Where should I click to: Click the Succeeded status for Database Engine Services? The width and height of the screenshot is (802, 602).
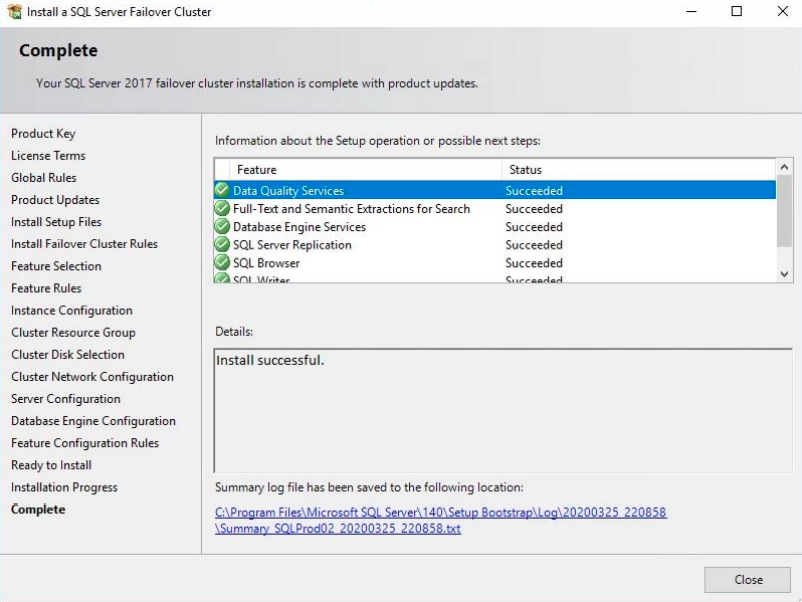pos(534,227)
